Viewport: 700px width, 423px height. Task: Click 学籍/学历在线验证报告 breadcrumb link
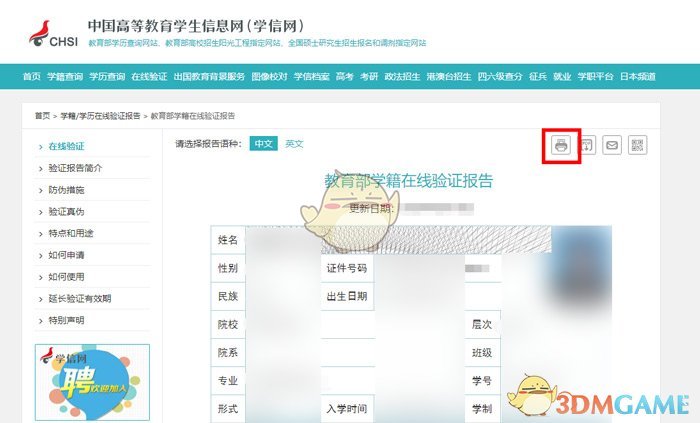(x=100, y=116)
